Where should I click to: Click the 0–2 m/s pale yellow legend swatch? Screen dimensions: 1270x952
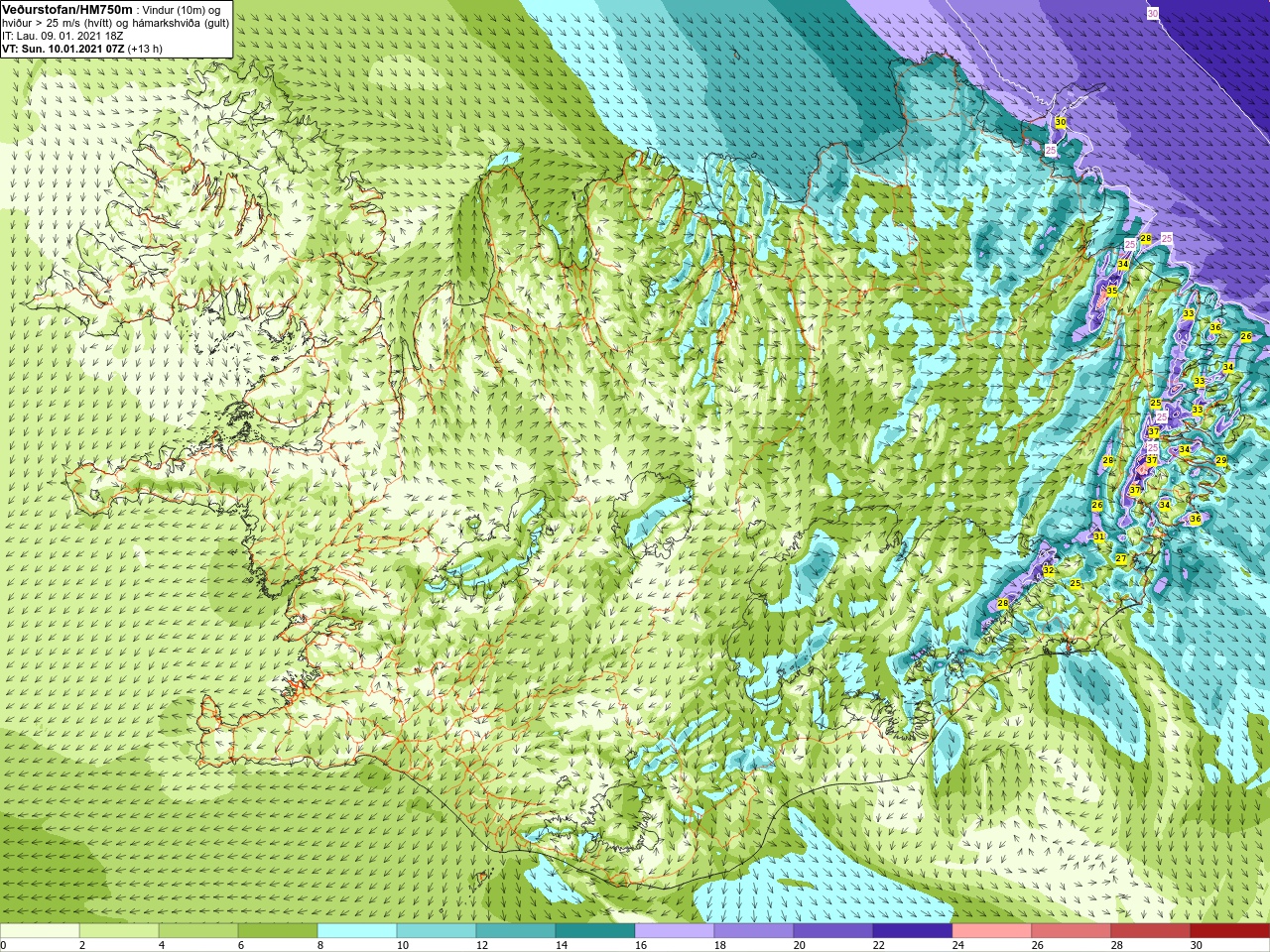40,931
